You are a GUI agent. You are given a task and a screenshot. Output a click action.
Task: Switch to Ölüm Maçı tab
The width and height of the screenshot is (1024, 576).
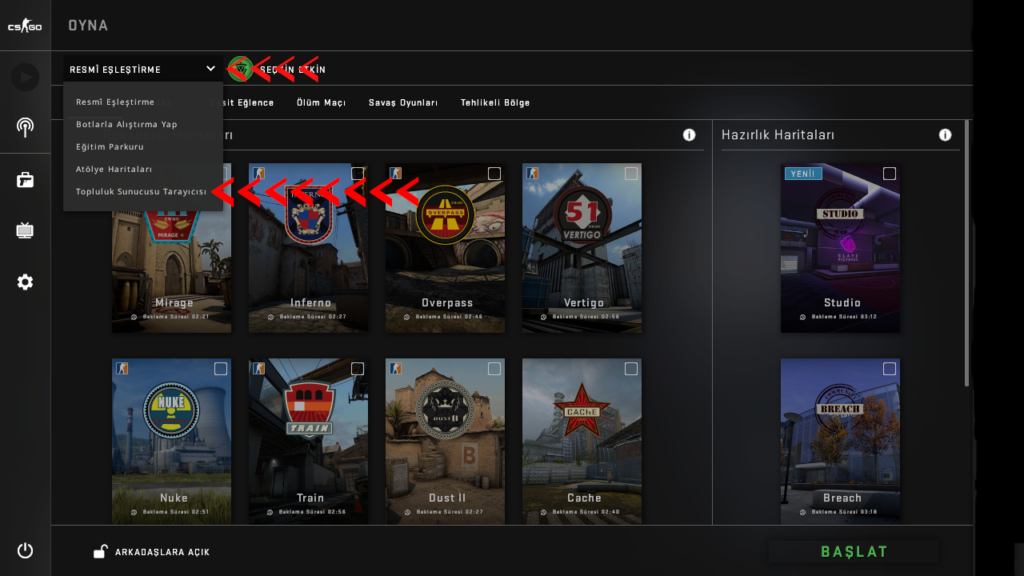pyautogui.click(x=320, y=103)
